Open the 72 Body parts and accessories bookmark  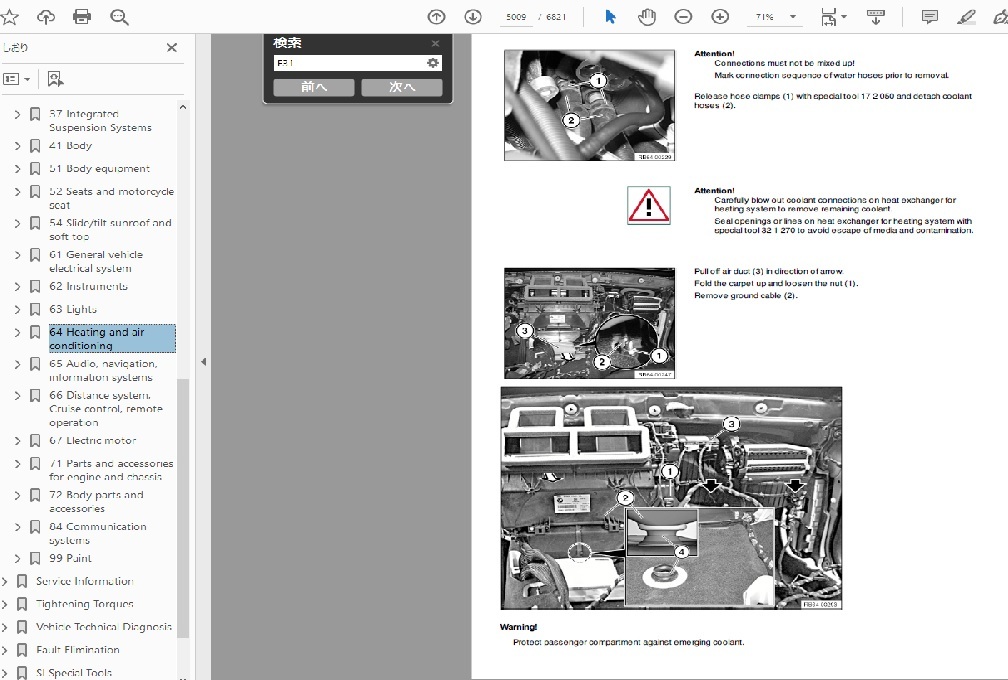tap(96, 501)
